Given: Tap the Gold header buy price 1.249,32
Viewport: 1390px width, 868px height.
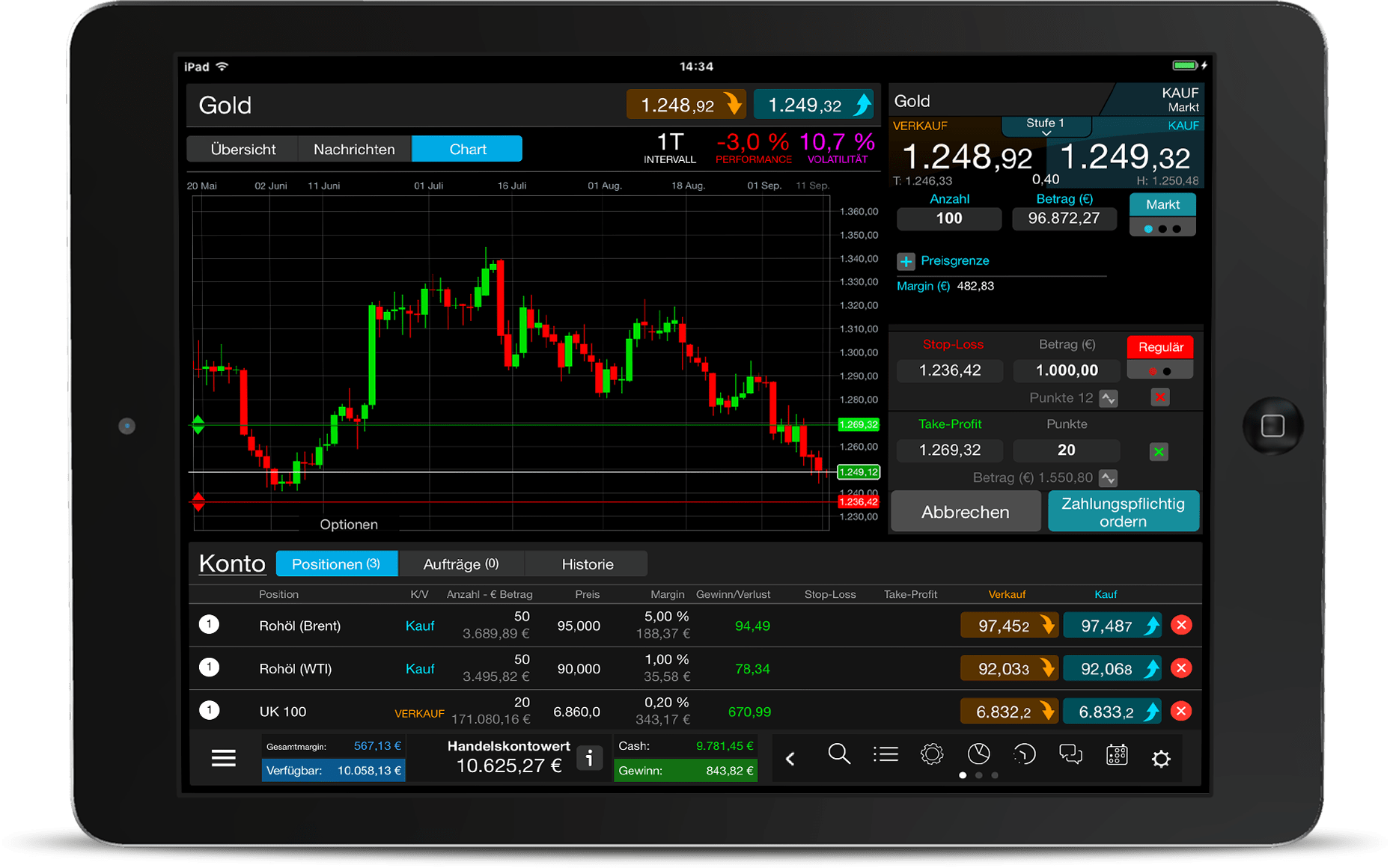Looking at the screenshot, I should tap(814, 105).
